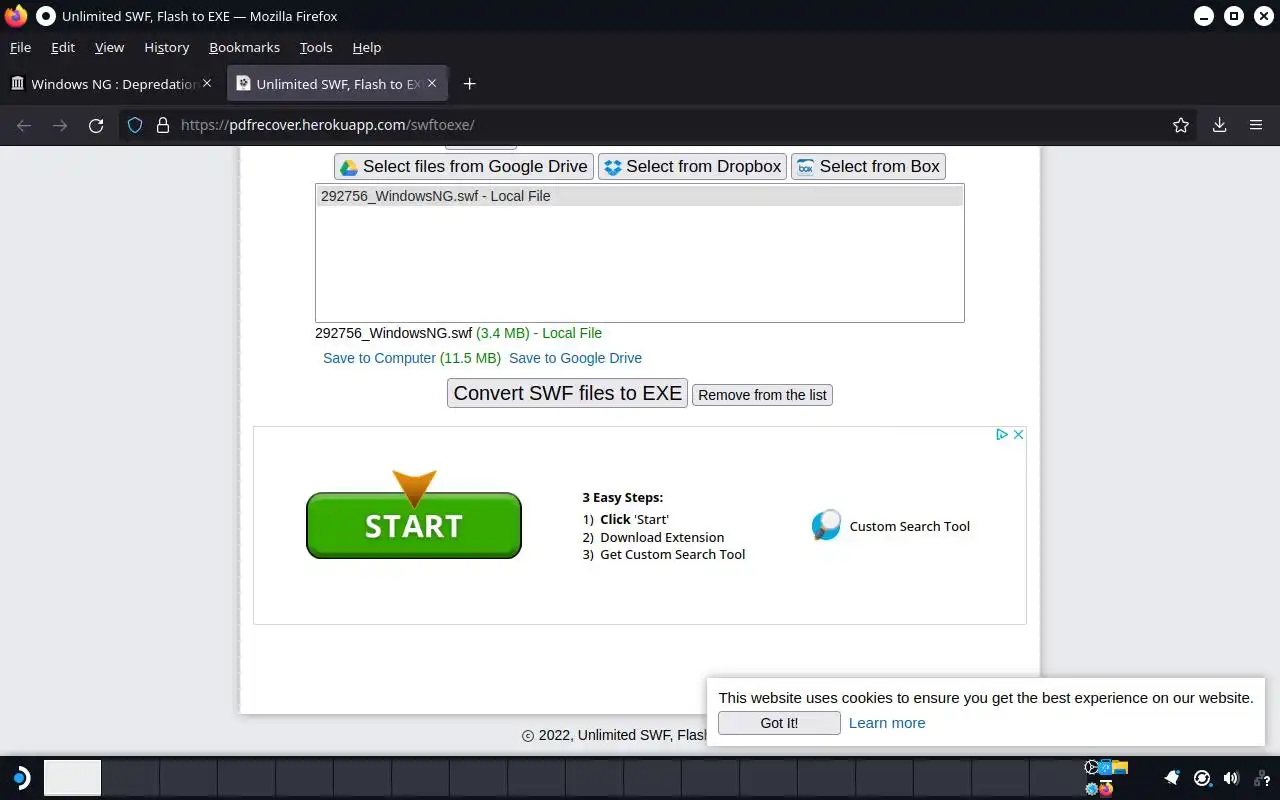Open the File menu

pos(20,47)
